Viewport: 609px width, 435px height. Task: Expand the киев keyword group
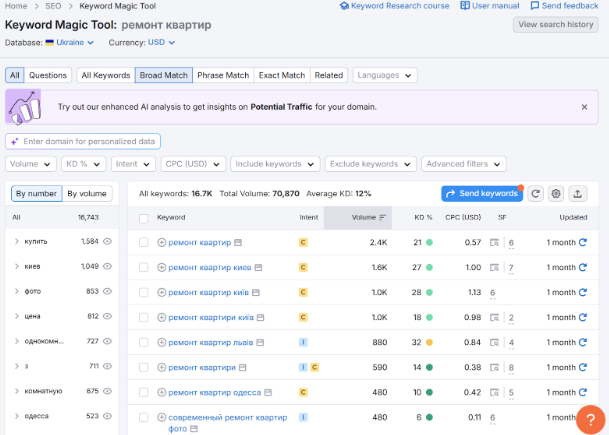[17, 266]
